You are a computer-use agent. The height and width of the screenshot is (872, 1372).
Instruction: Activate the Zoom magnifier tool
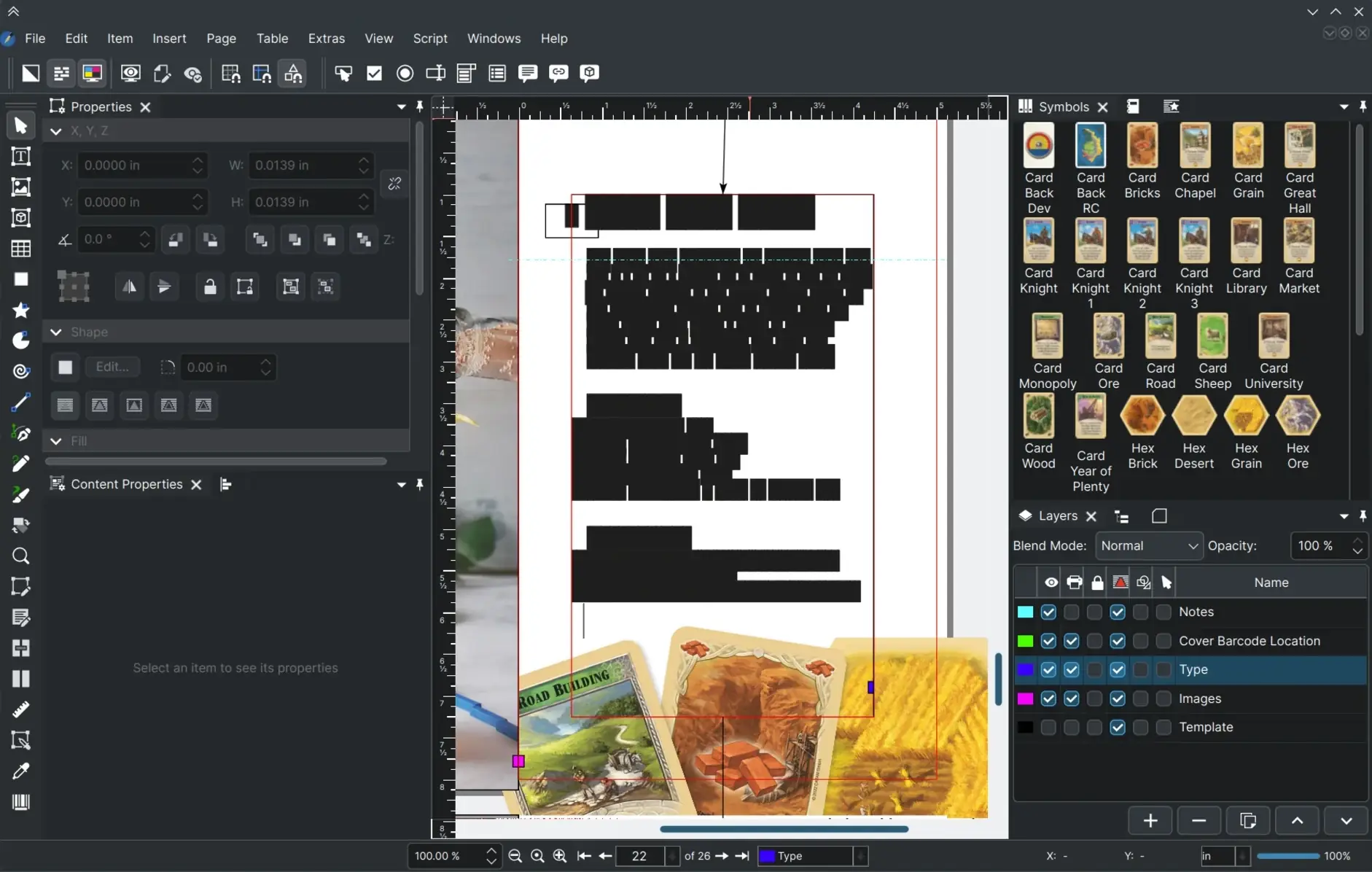[x=20, y=556]
